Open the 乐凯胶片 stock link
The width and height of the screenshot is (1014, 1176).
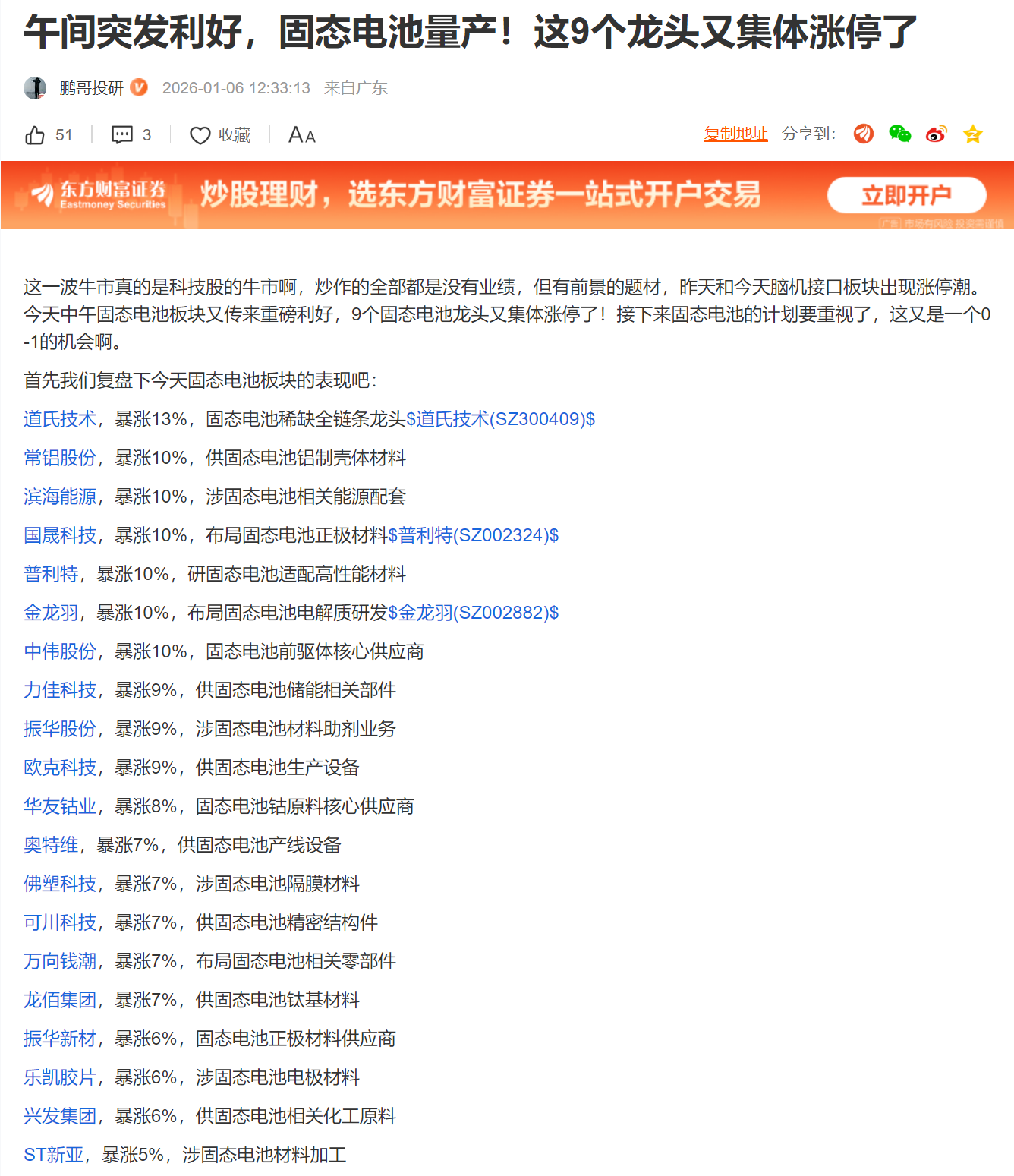60,1077
